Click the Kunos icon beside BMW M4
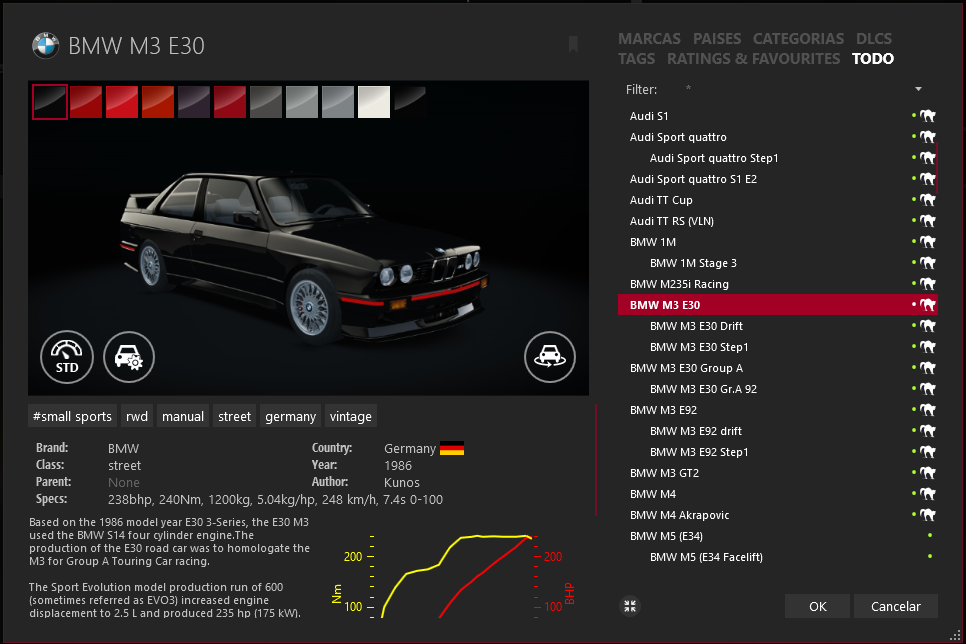 pos(928,494)
